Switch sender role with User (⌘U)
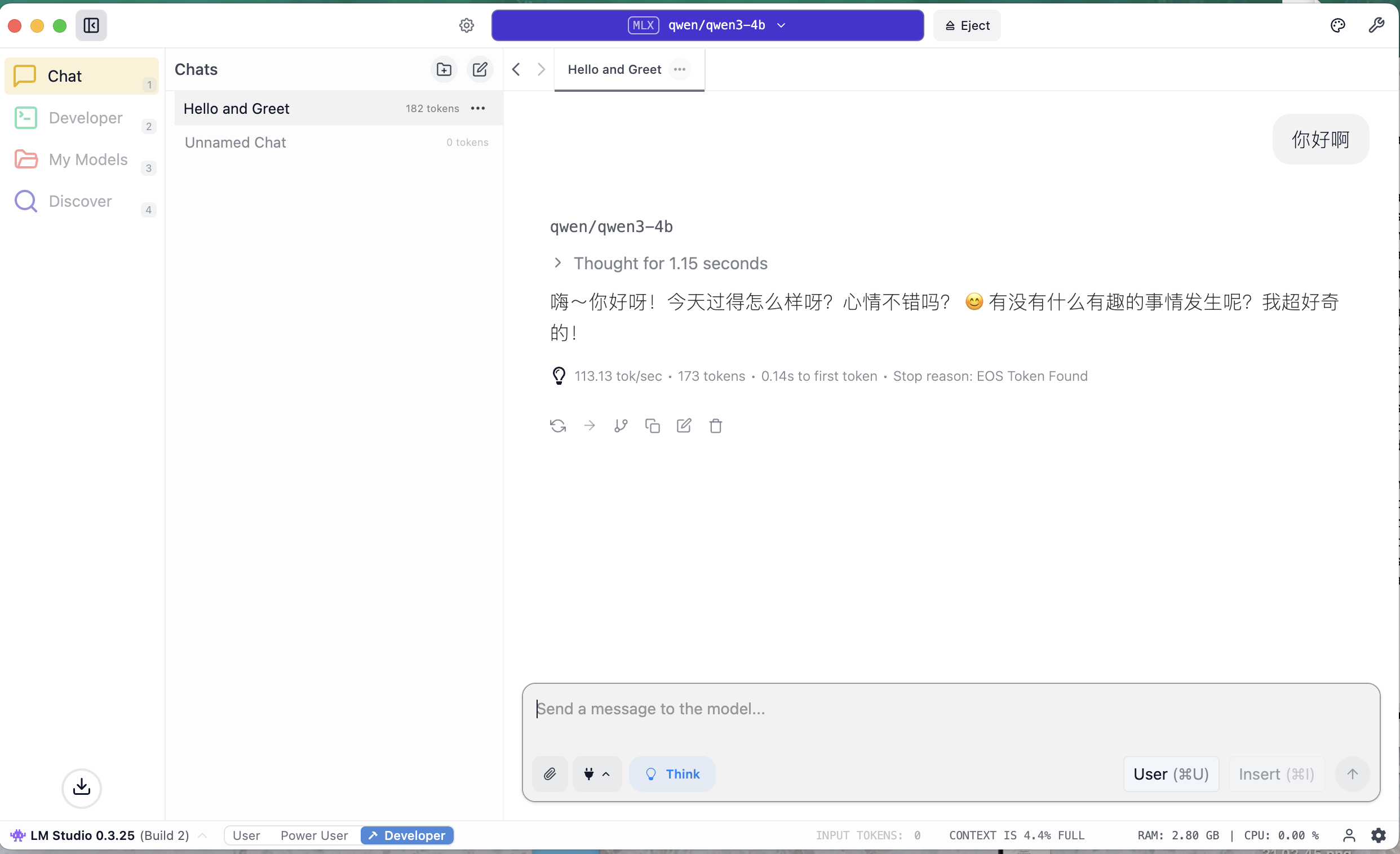 point(1171,774)
